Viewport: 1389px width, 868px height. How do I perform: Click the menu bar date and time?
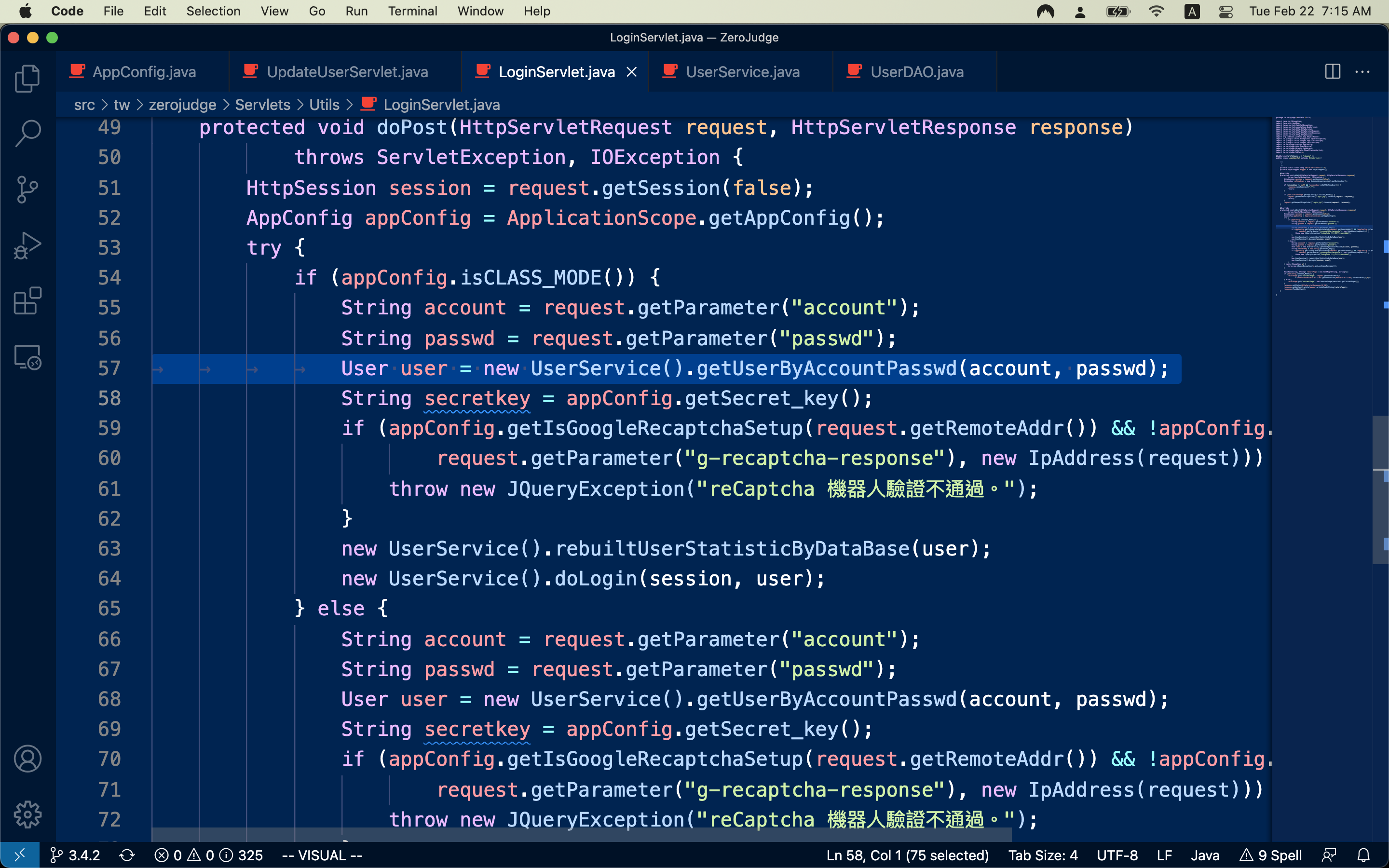coord(1310,11)
